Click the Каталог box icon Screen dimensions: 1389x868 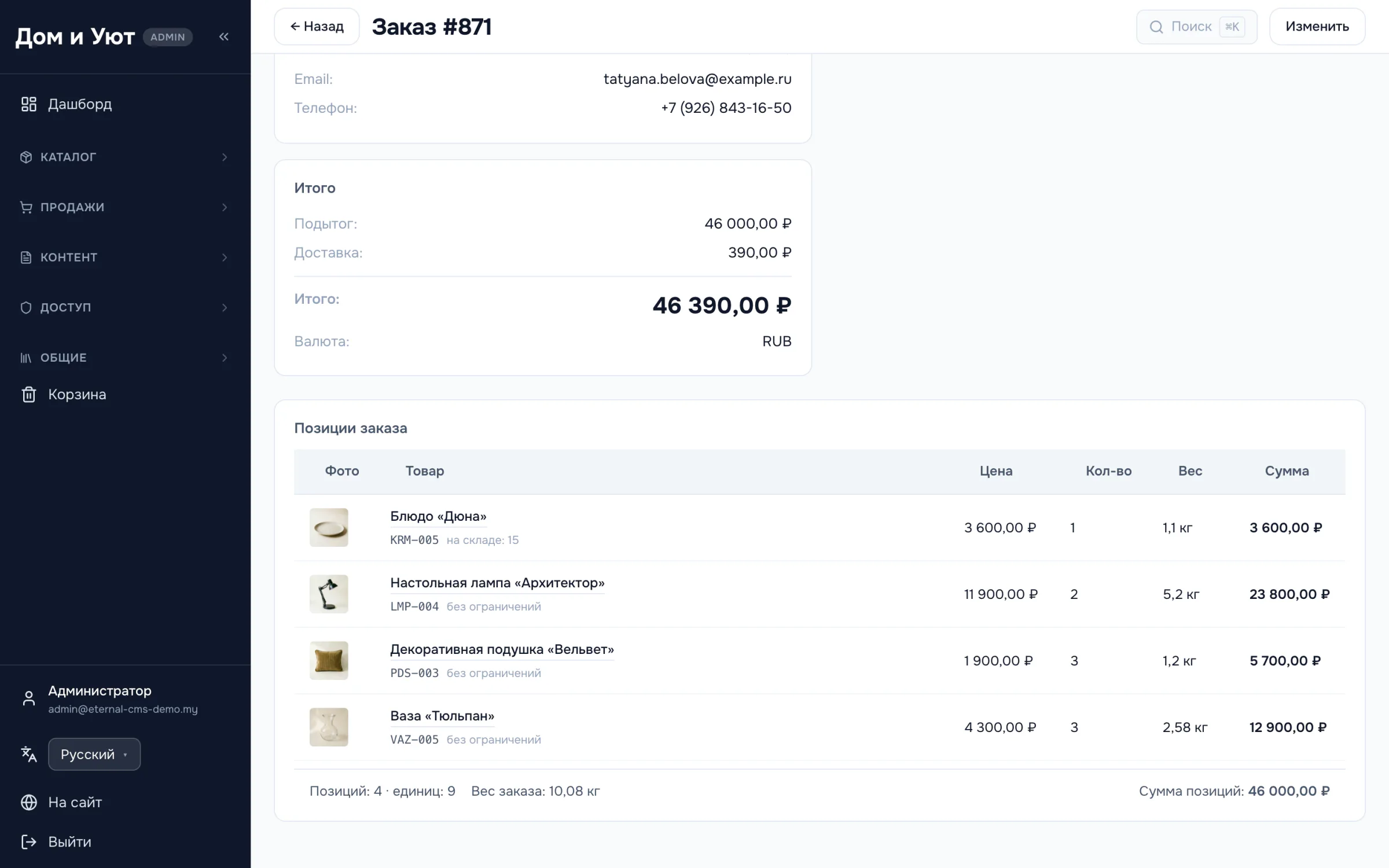26,157
